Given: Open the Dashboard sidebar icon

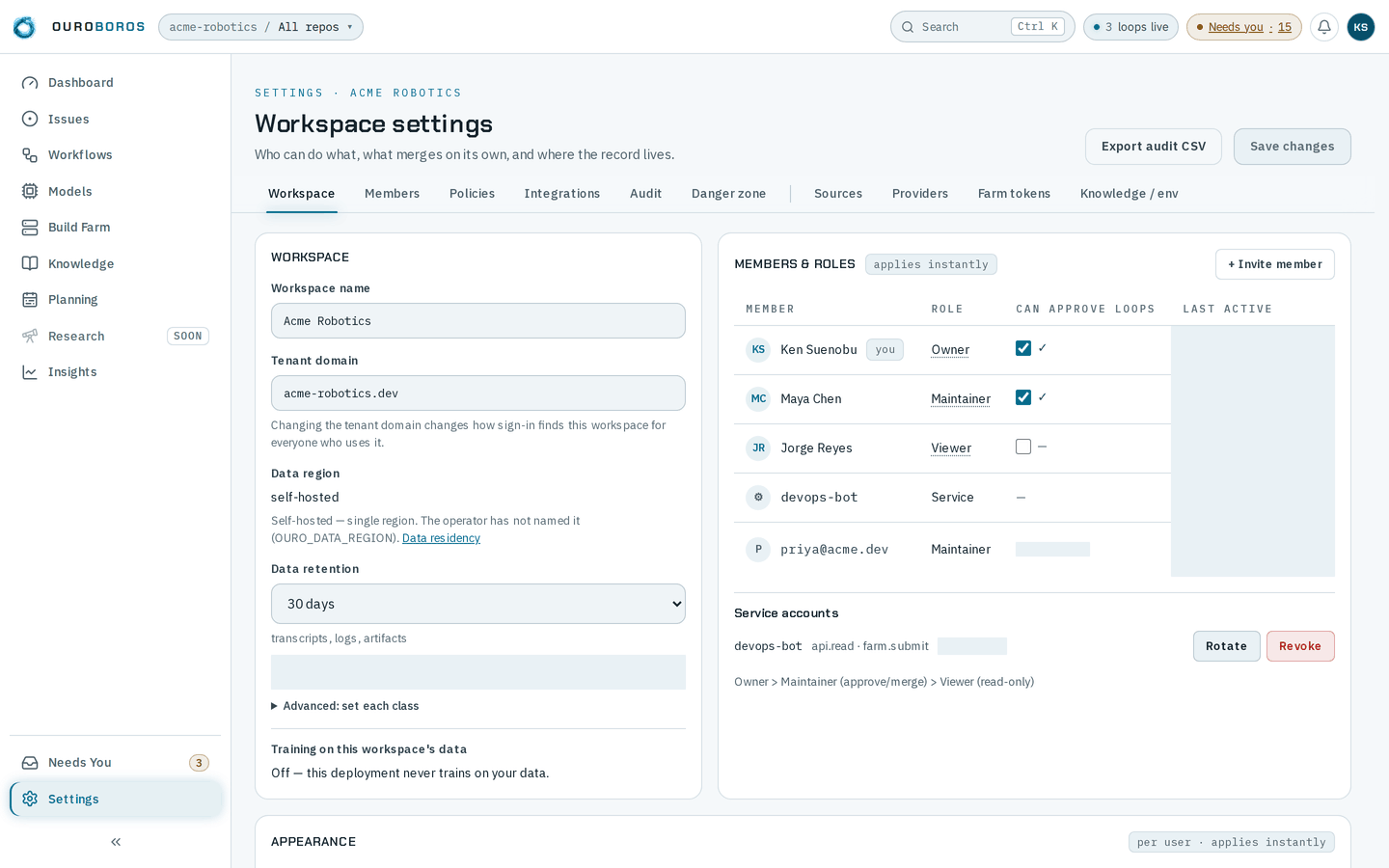Looking at the screenshot, I should [x=30, y=83].
